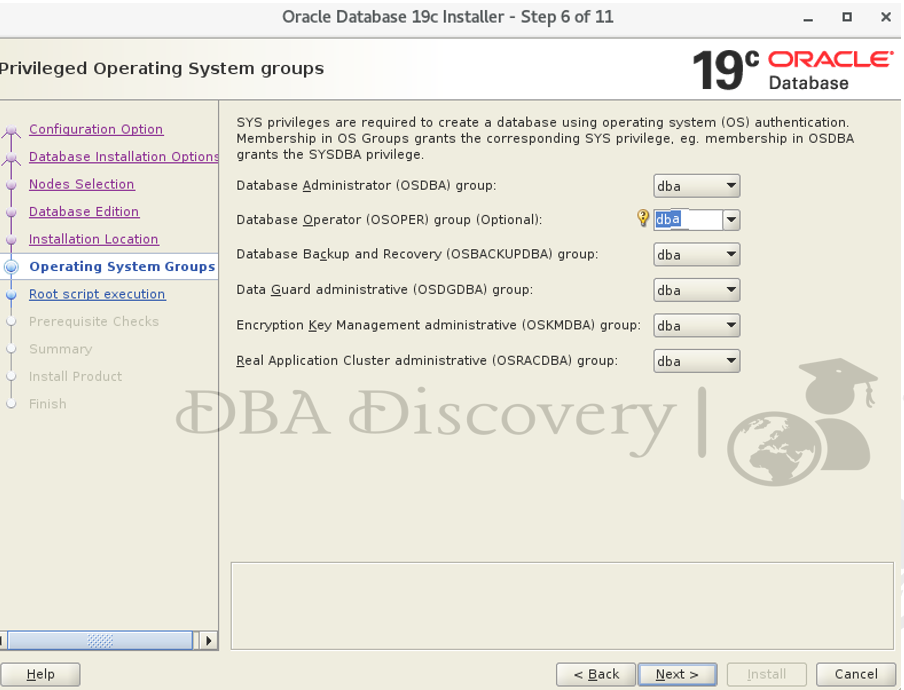Viewport: 904px width, 690px height.
Task: Open the Database Edition step
Action: click(x=84, y=212)
